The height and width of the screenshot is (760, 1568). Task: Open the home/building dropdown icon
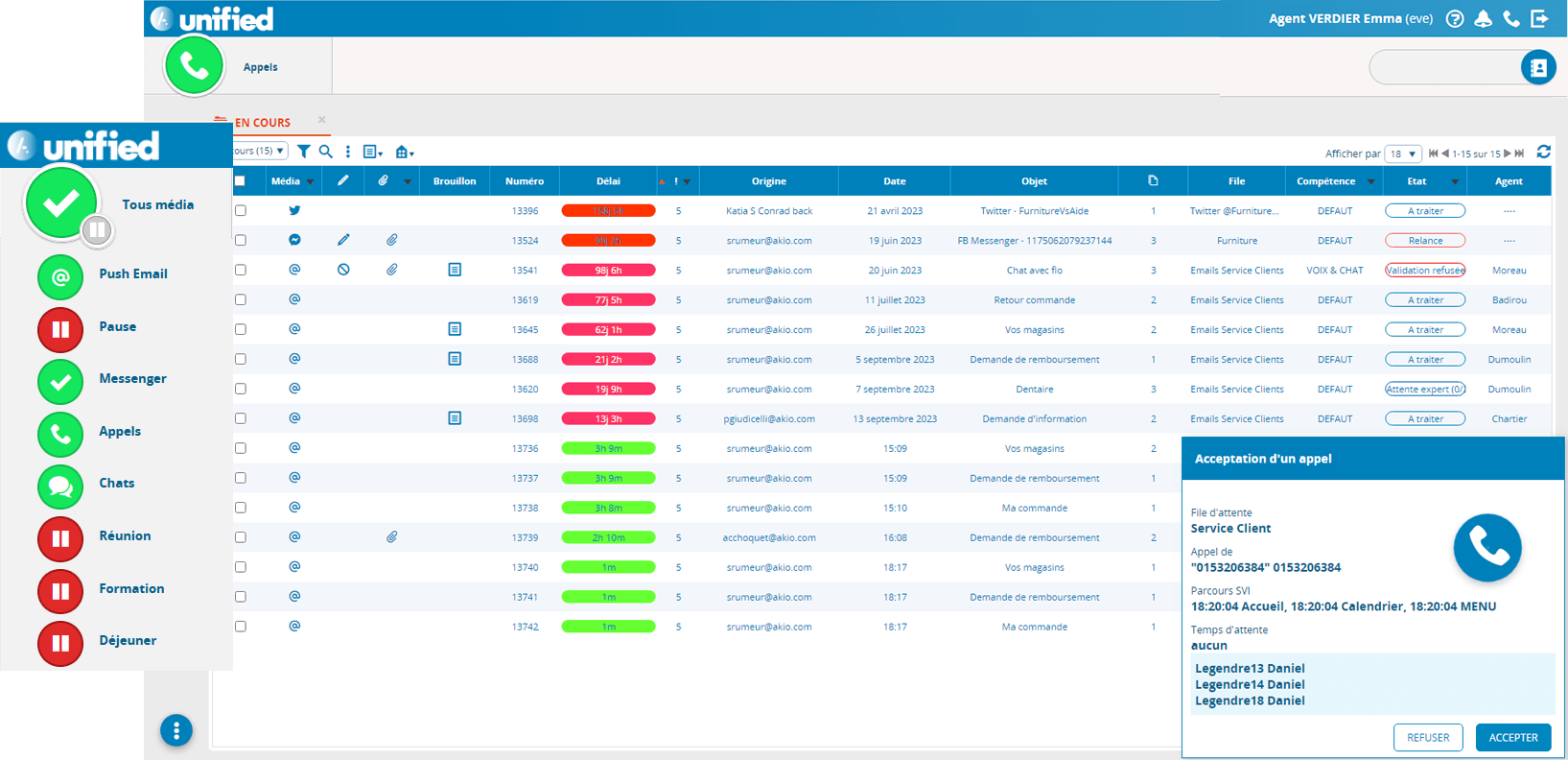pyautogui.click(x=405, y=153)
